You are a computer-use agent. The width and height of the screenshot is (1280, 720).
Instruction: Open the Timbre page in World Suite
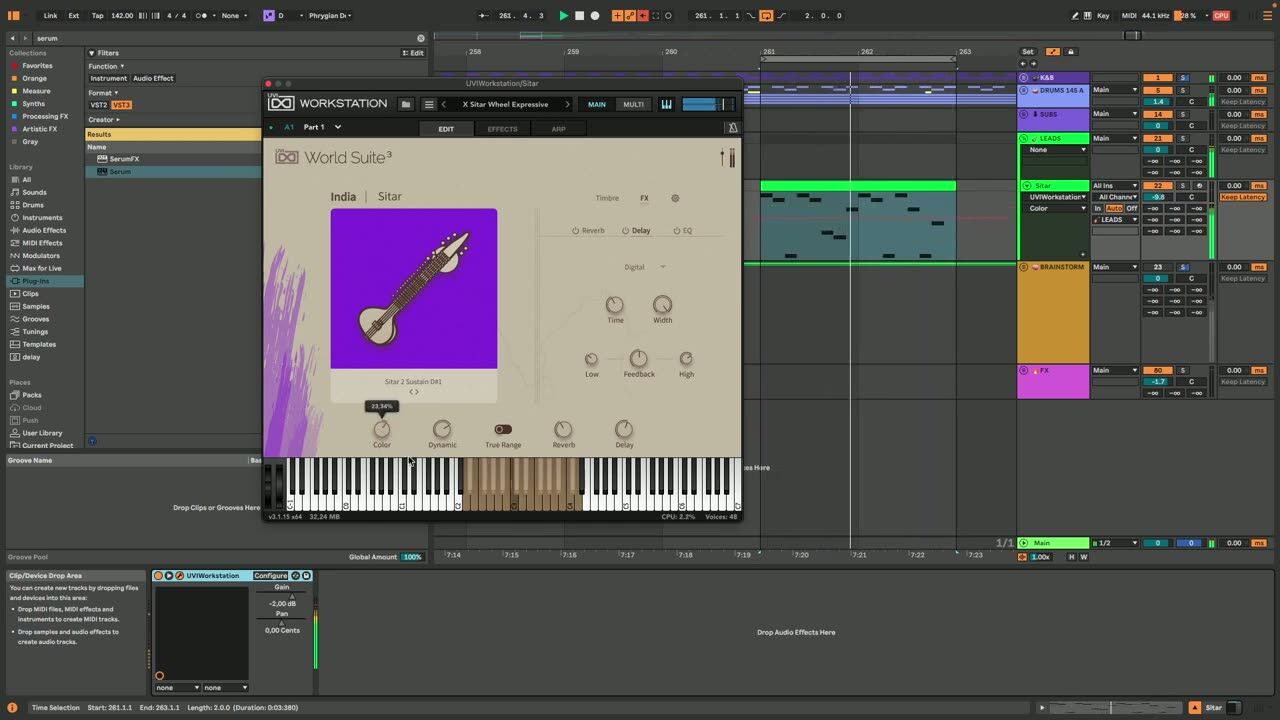click(607, 198)
